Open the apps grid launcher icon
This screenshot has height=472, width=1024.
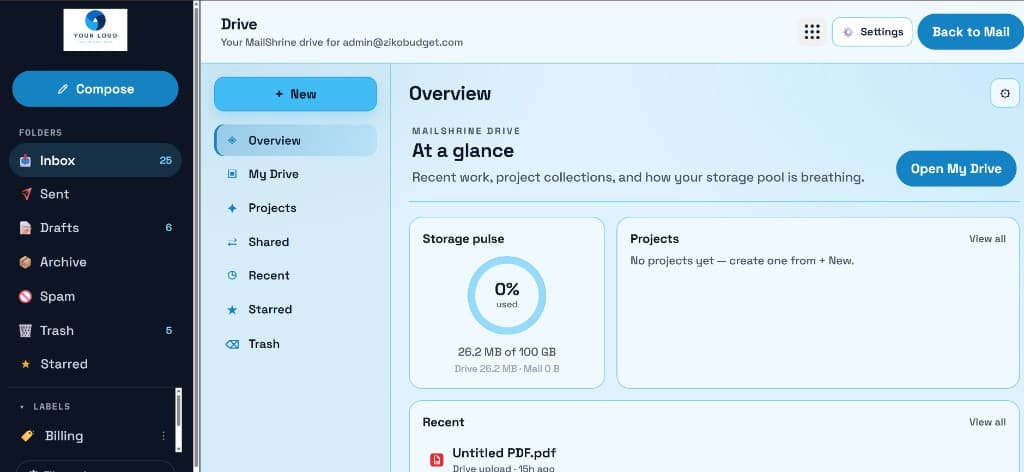tap(812, 32)
